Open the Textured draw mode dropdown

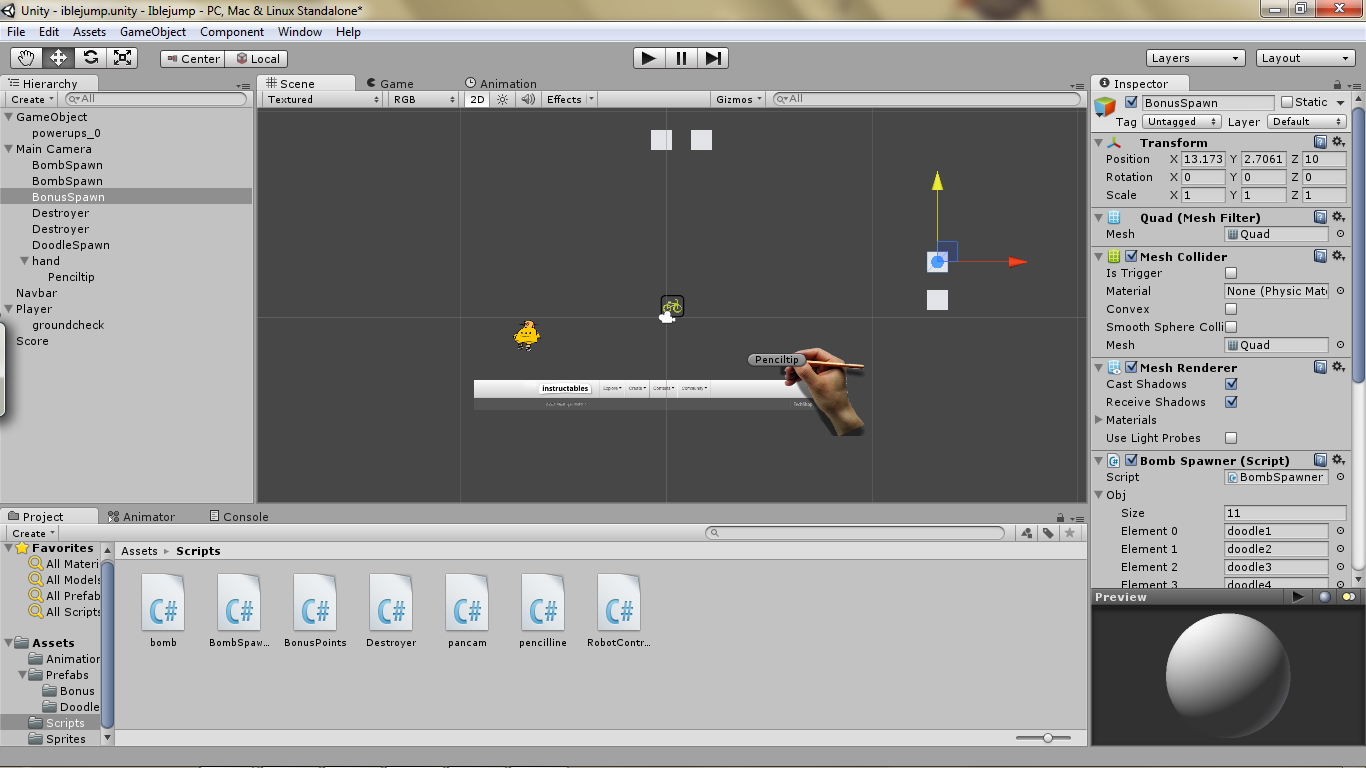coord(324,99)
